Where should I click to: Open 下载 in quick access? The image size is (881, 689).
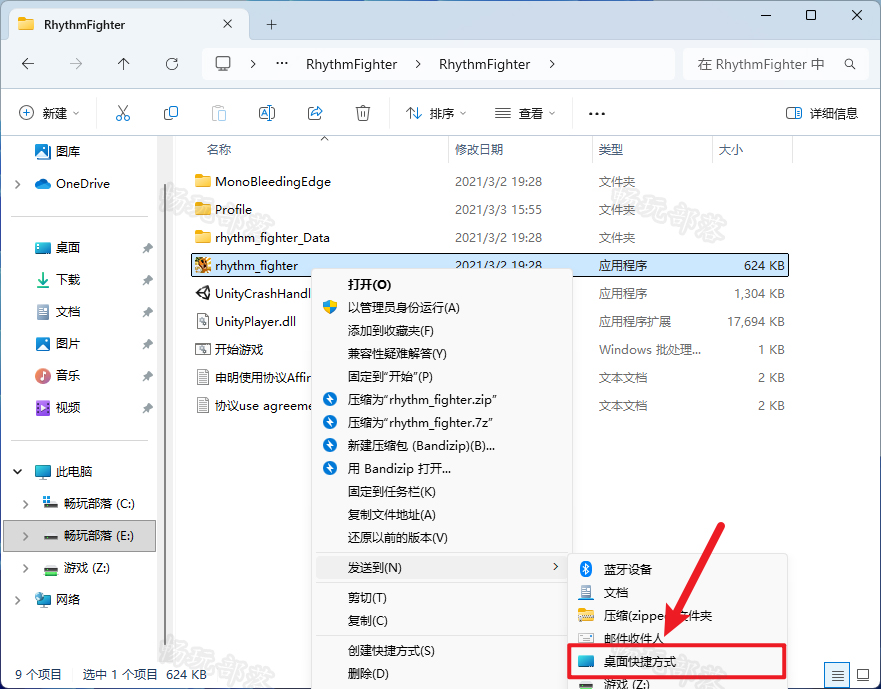(x=58, y=279)
